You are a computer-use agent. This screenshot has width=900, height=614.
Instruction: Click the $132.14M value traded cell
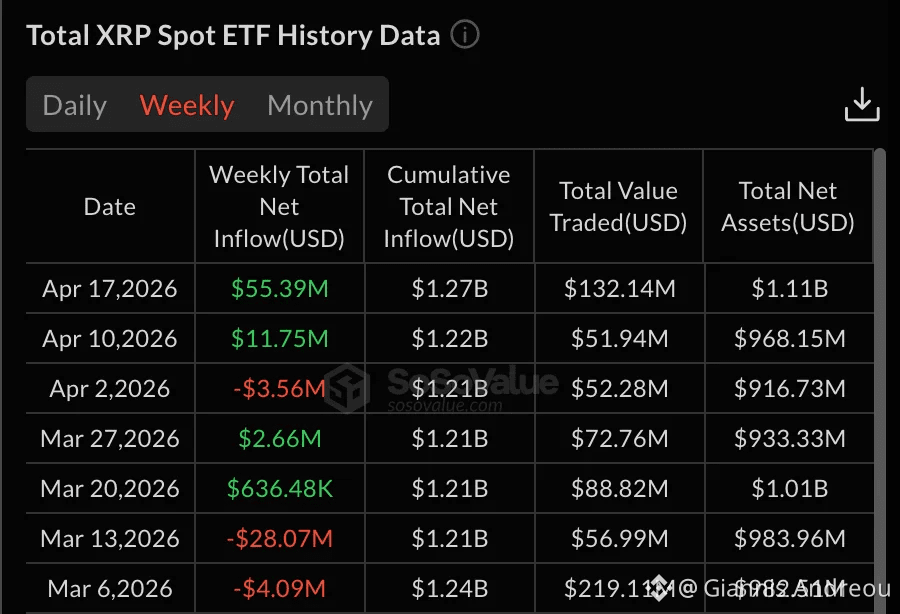[x=619, y=288]
